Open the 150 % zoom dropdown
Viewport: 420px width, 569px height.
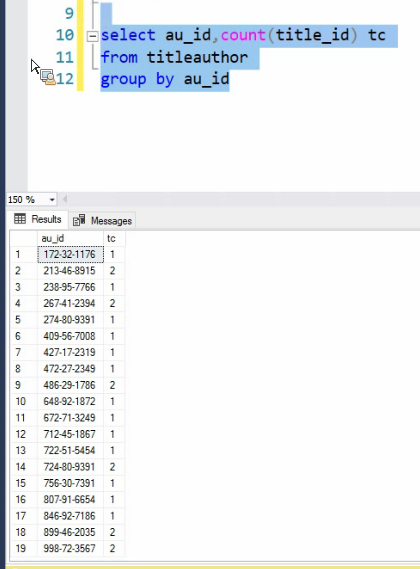[52, 200]
